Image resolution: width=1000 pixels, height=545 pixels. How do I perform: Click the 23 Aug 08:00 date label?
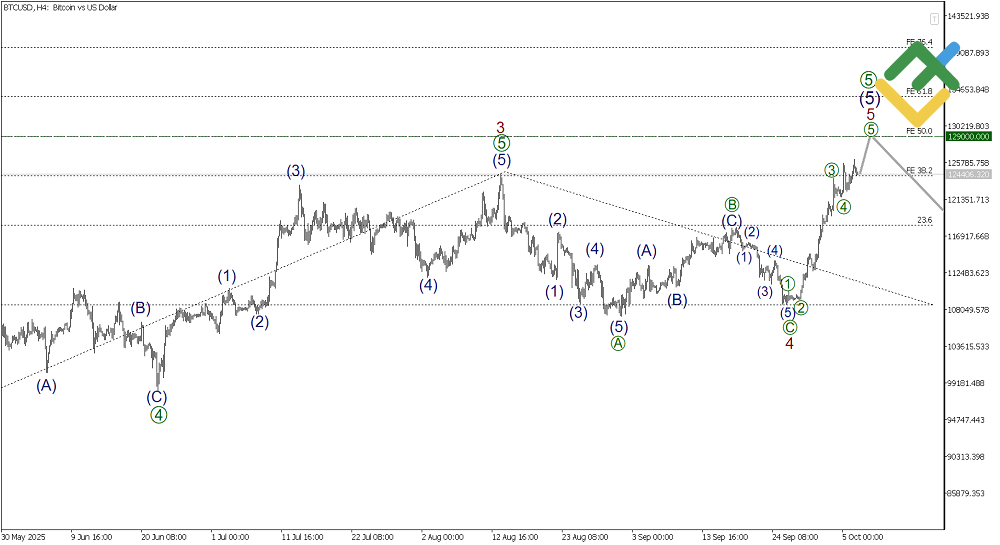[585, 537]
